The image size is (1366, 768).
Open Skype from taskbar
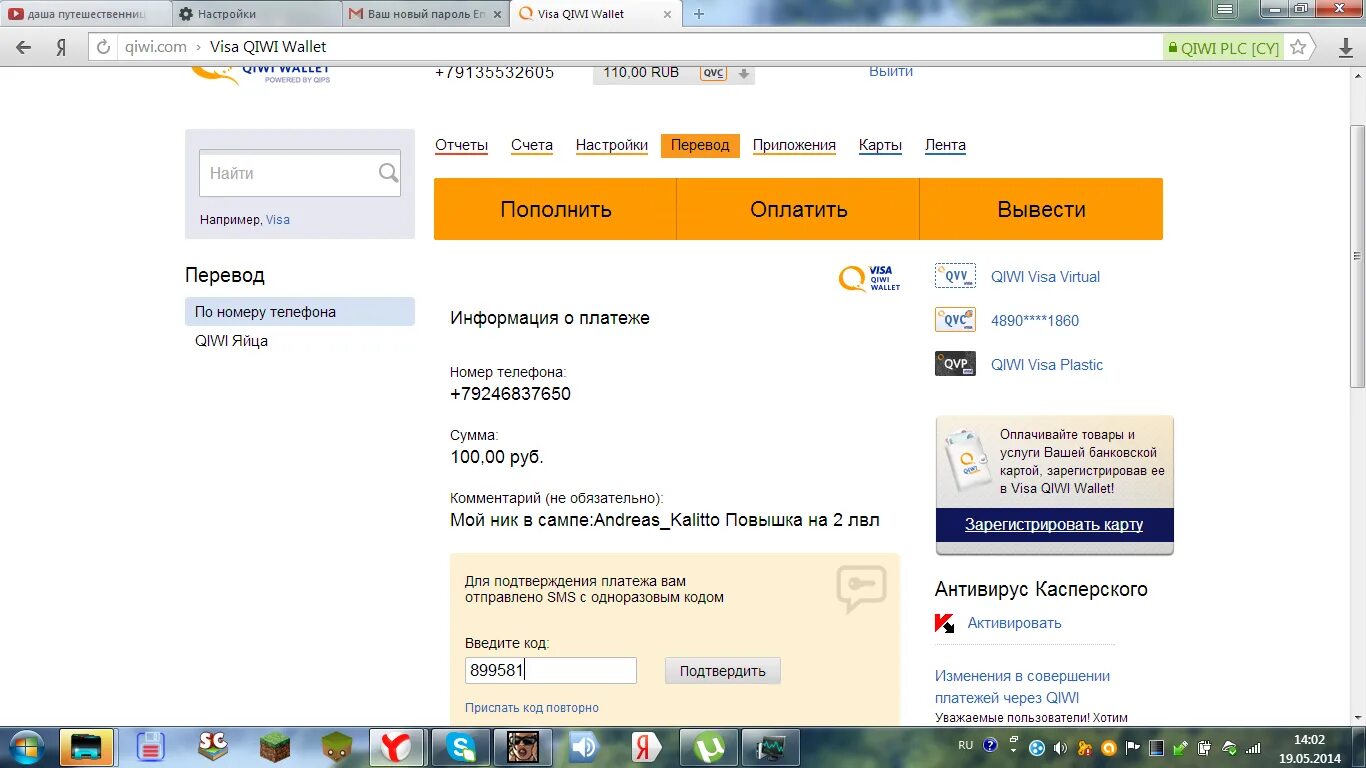click(460, 747)
